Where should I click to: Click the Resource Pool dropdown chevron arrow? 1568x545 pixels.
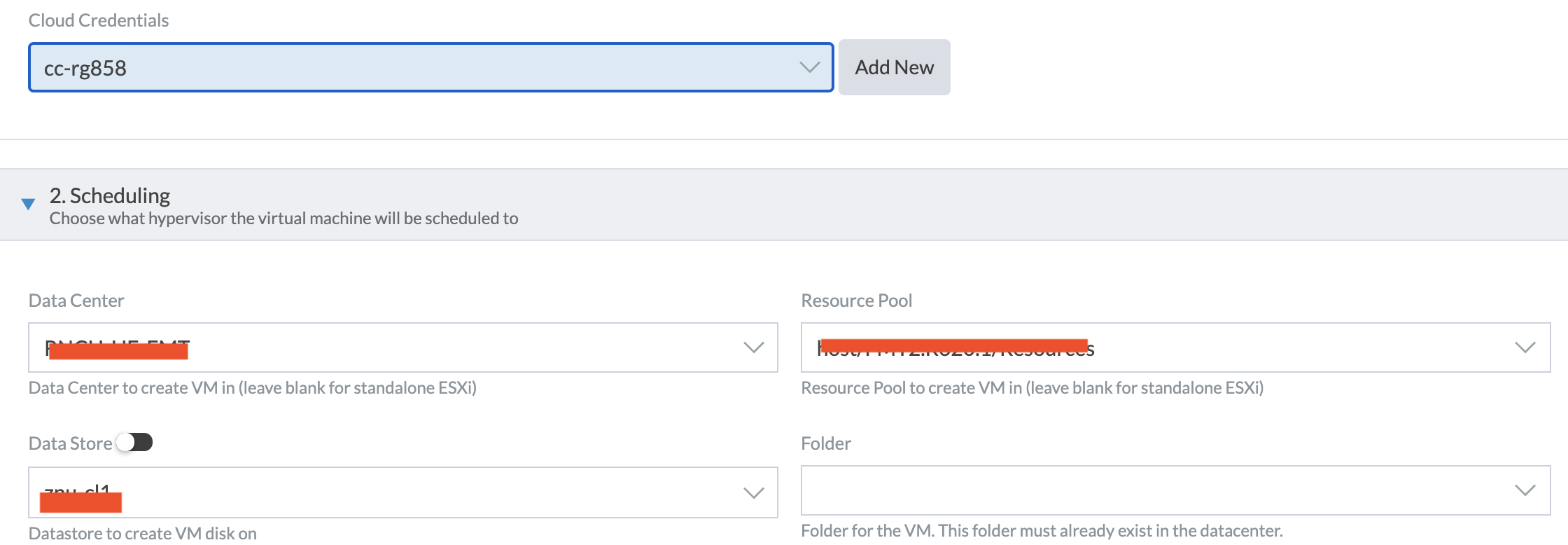coord(1525,347)
